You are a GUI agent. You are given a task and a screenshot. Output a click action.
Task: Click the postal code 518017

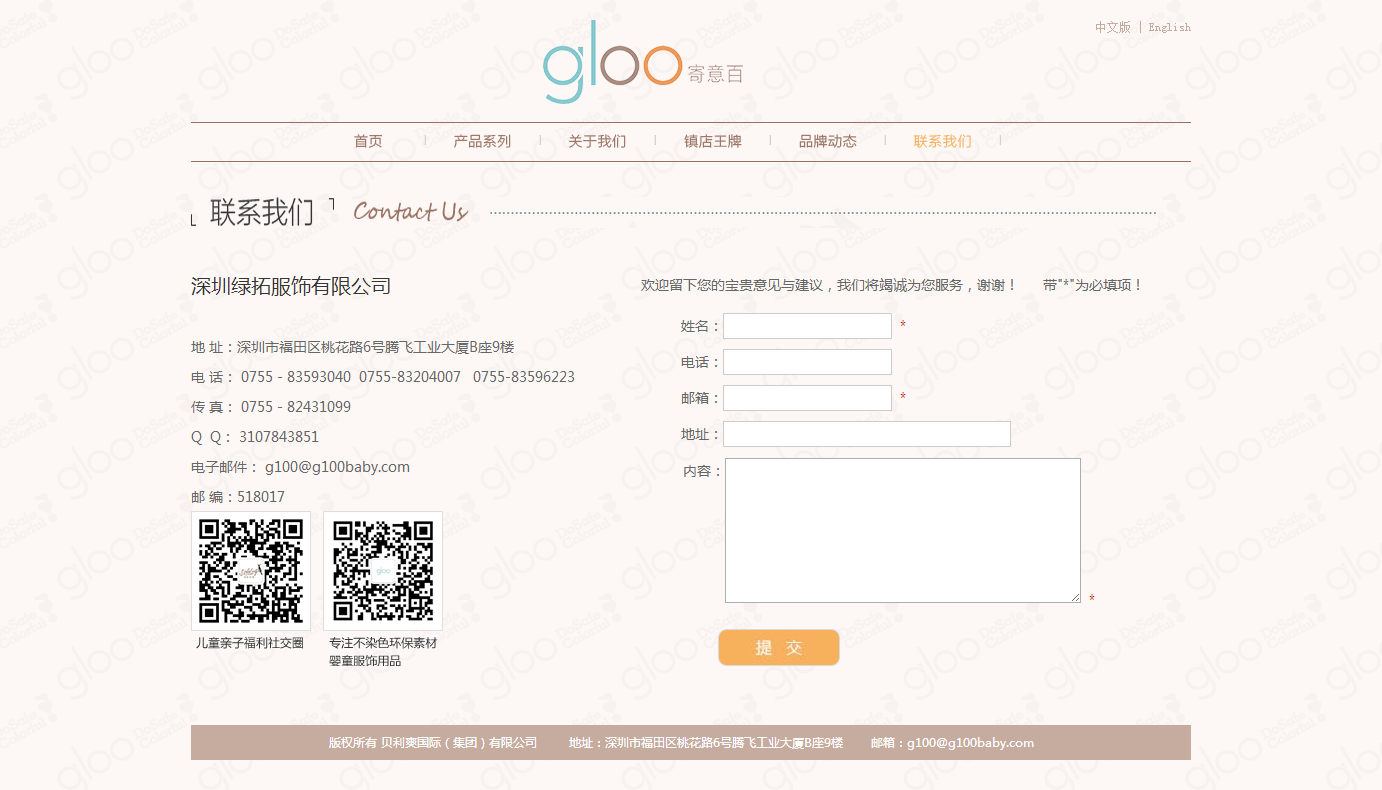click(261, 497)
